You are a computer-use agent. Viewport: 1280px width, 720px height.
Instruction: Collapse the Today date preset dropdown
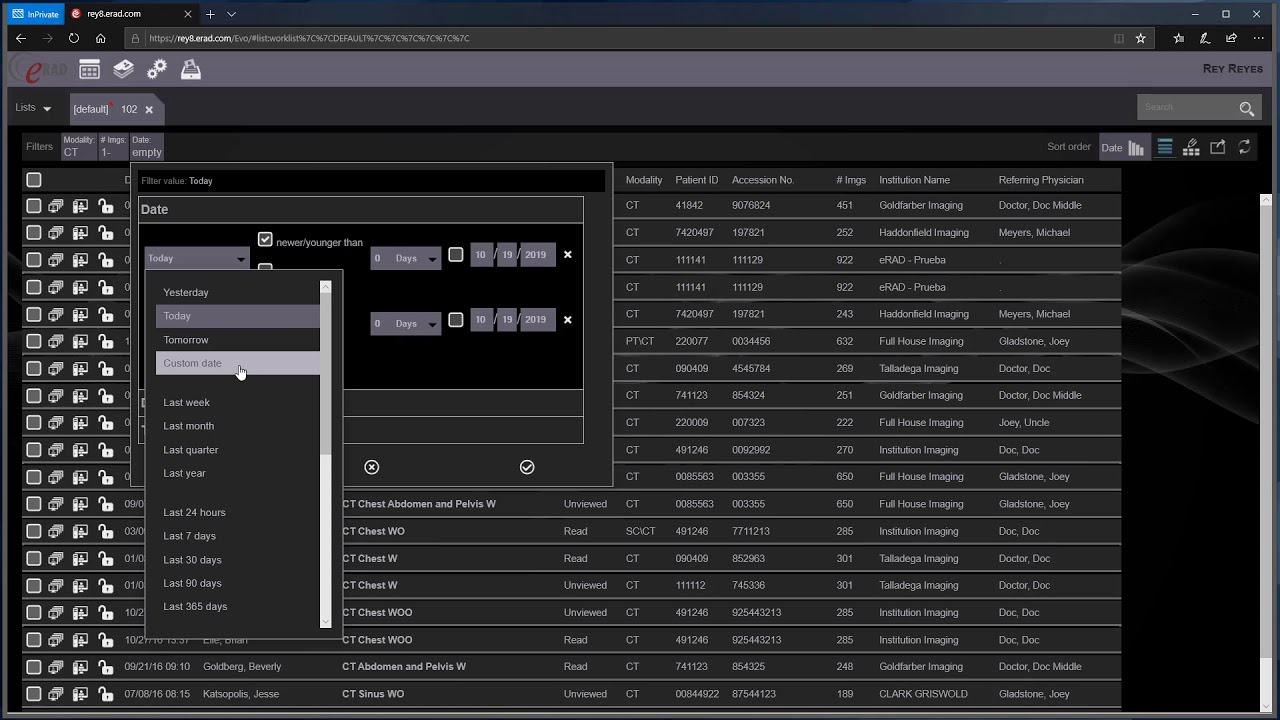tap(197, 258)
